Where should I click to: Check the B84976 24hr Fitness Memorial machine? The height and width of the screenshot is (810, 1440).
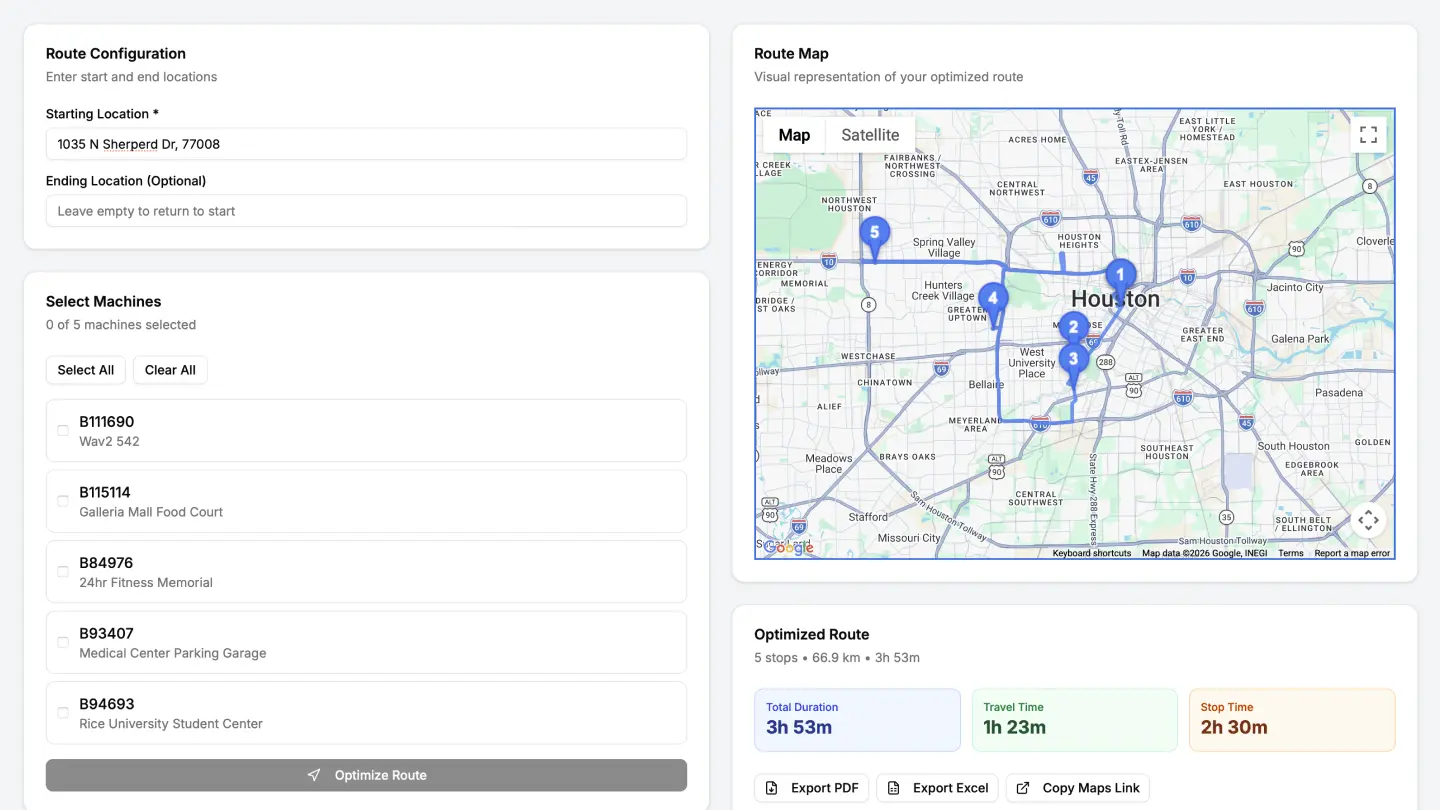click(x=63, y=571)
